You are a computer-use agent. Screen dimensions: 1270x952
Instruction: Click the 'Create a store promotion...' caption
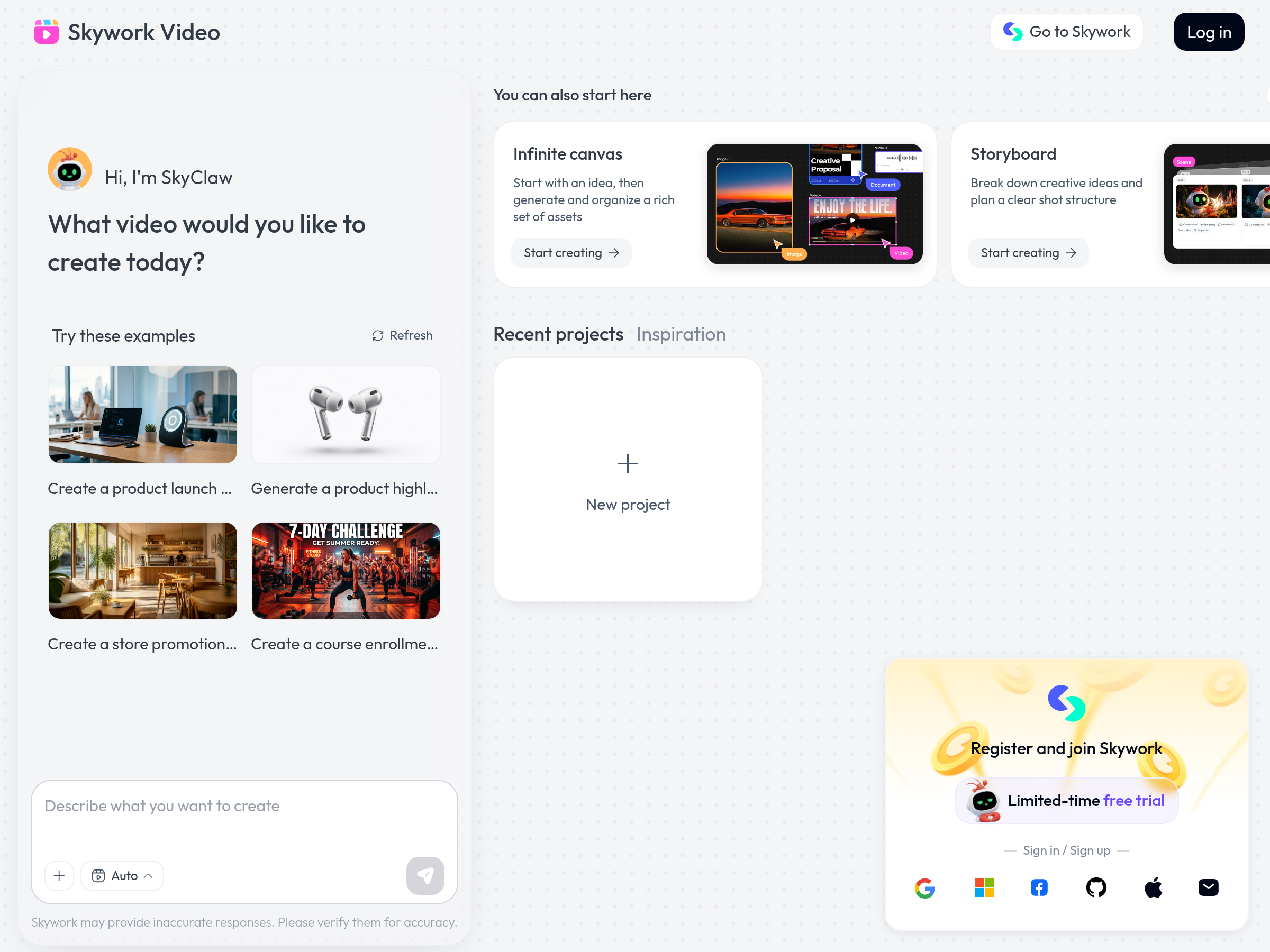[142, 644]
